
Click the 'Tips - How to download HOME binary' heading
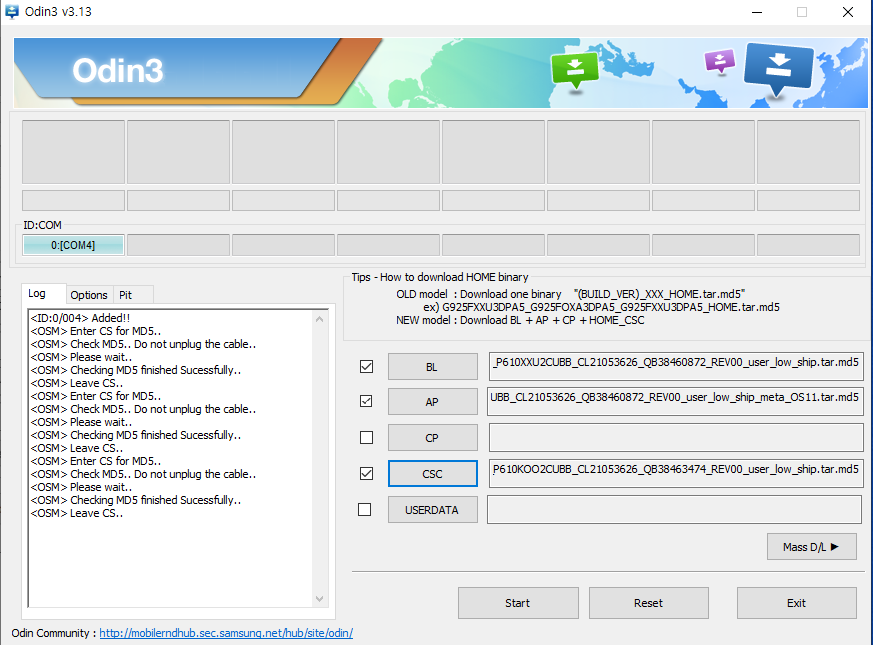coord(440,277)
